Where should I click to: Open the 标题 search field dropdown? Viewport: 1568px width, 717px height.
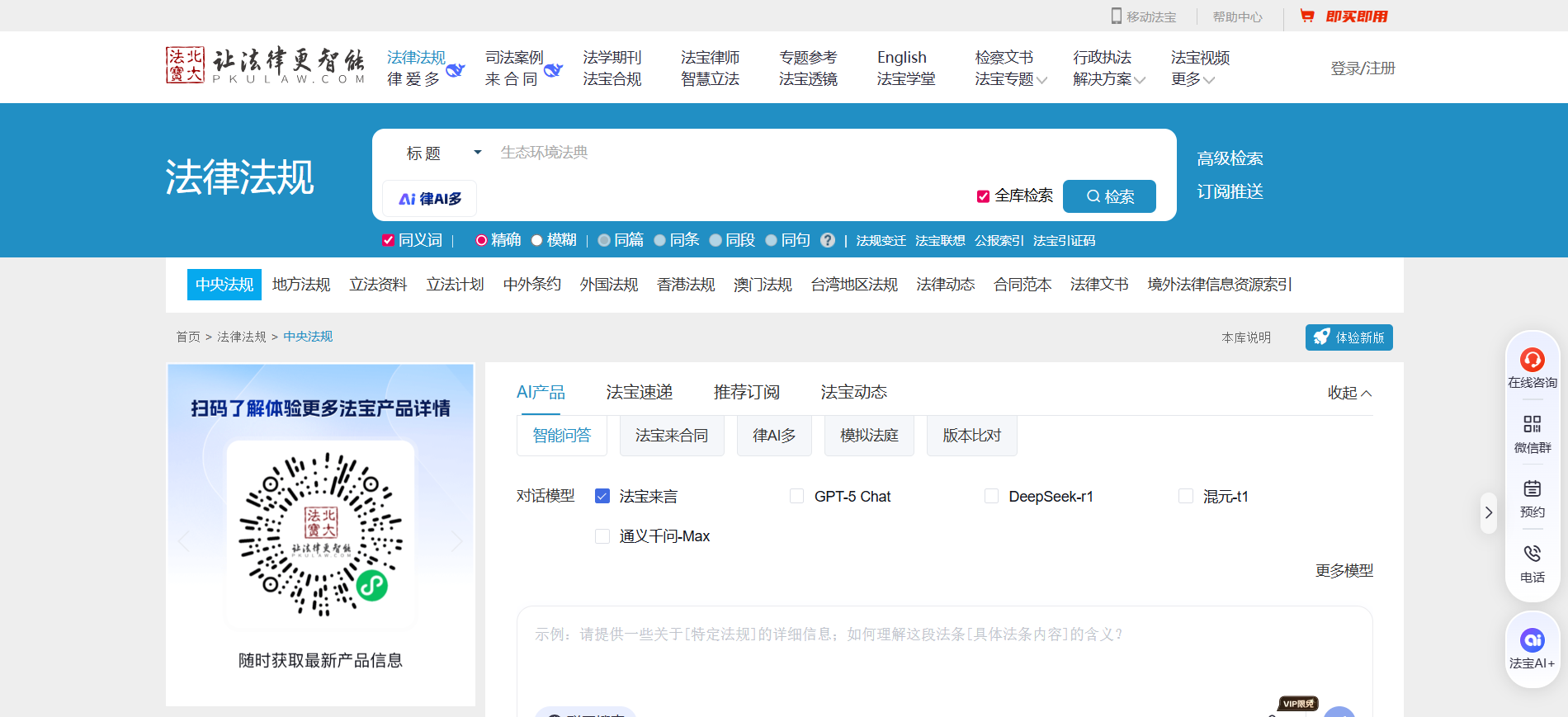pos(443,153)
